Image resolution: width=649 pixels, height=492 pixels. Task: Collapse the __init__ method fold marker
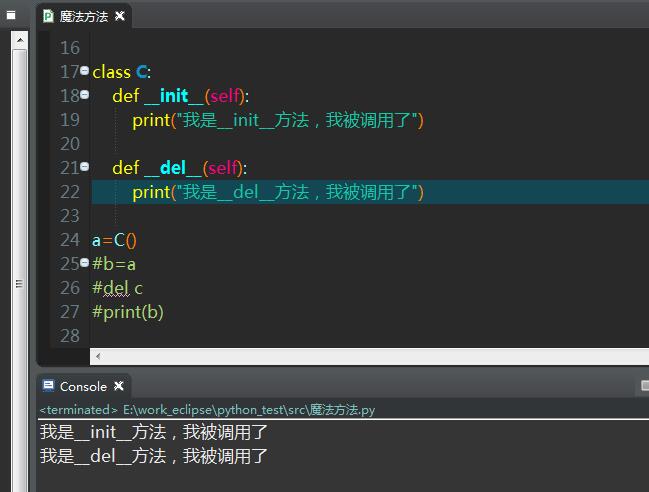84,95
